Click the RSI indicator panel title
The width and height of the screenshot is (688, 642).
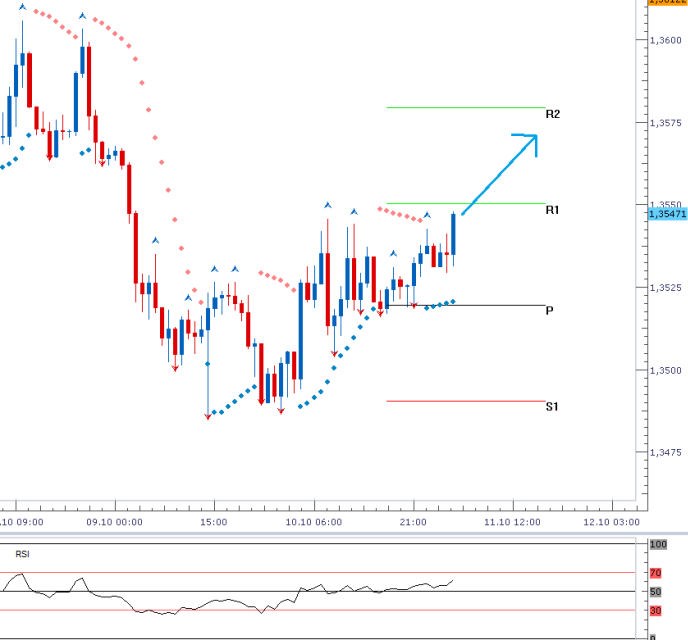[x=22, y=554]
